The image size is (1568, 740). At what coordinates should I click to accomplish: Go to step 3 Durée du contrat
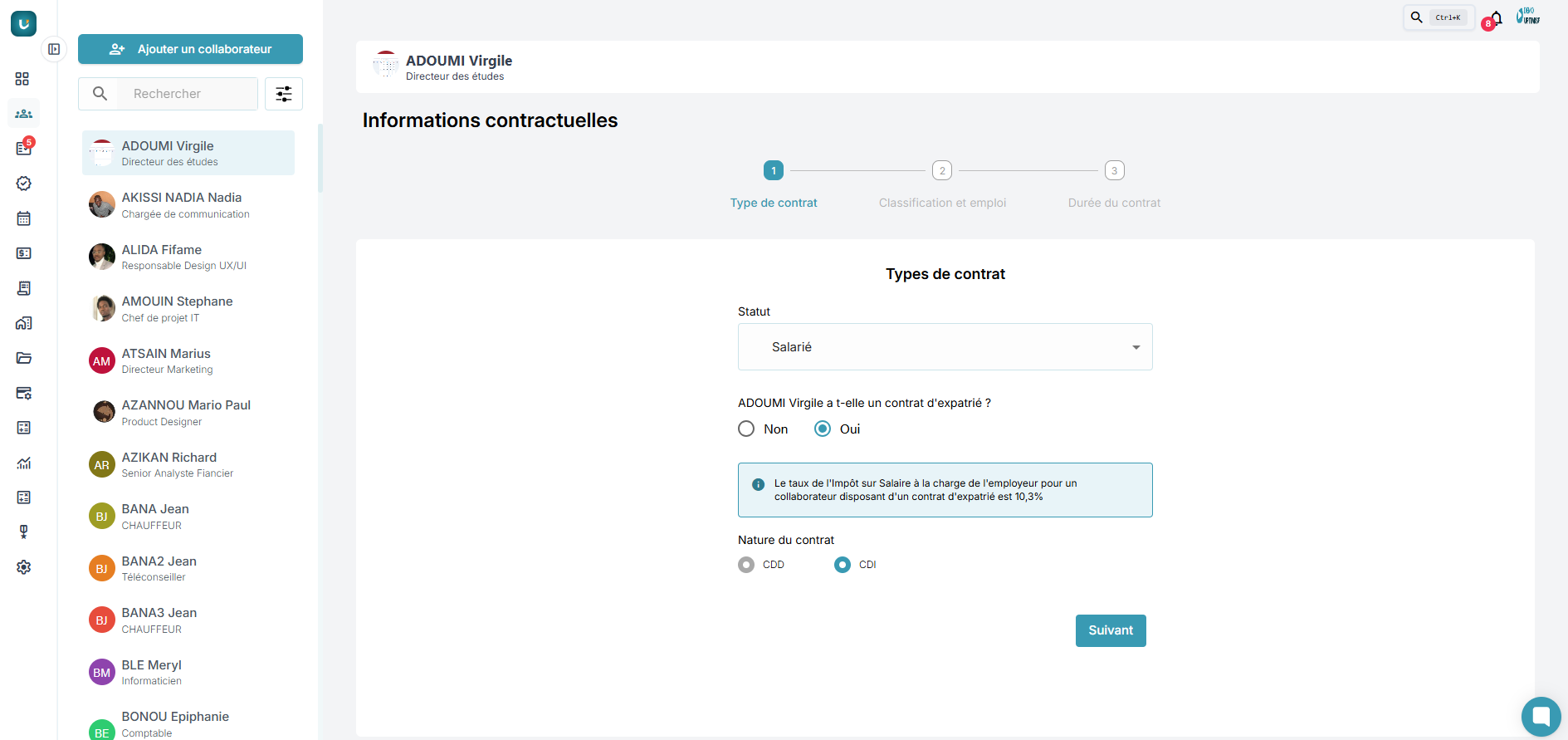coord(1114,171)
